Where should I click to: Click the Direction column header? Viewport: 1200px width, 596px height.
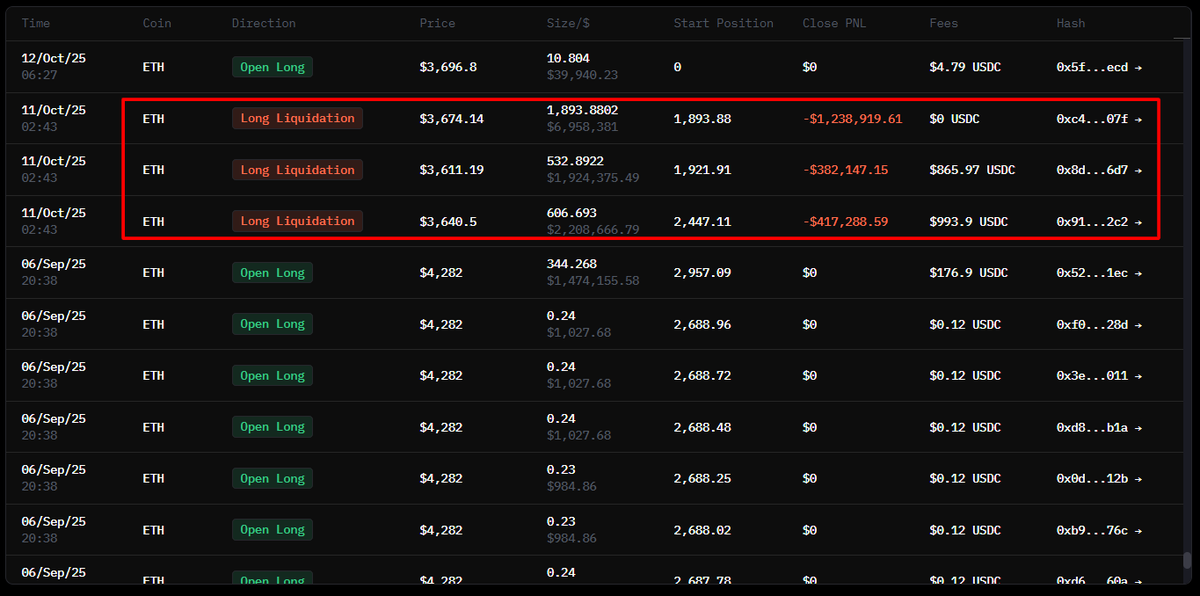pos(264,23)
